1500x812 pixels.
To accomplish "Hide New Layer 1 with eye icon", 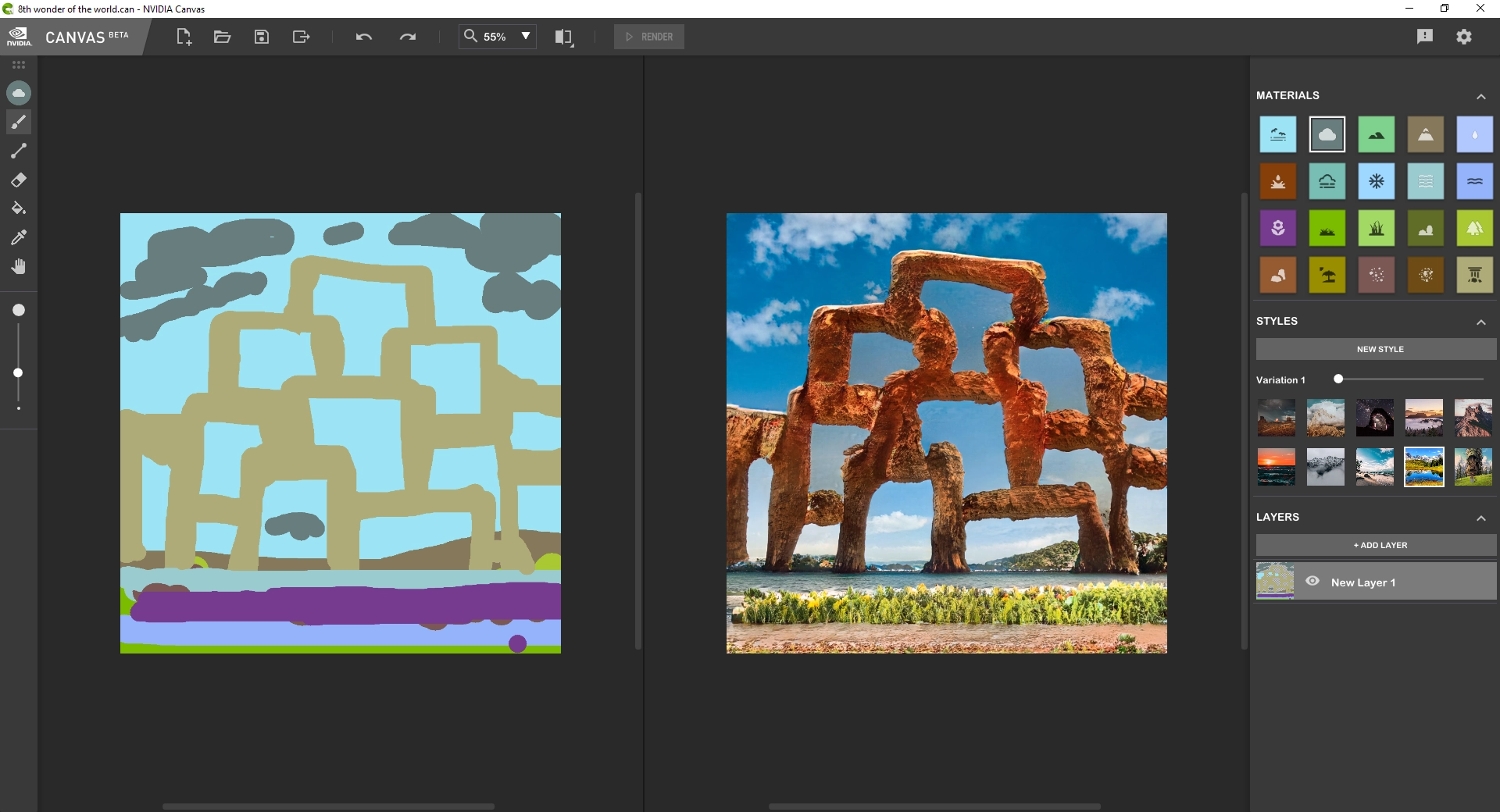I will coord(1312,581).
